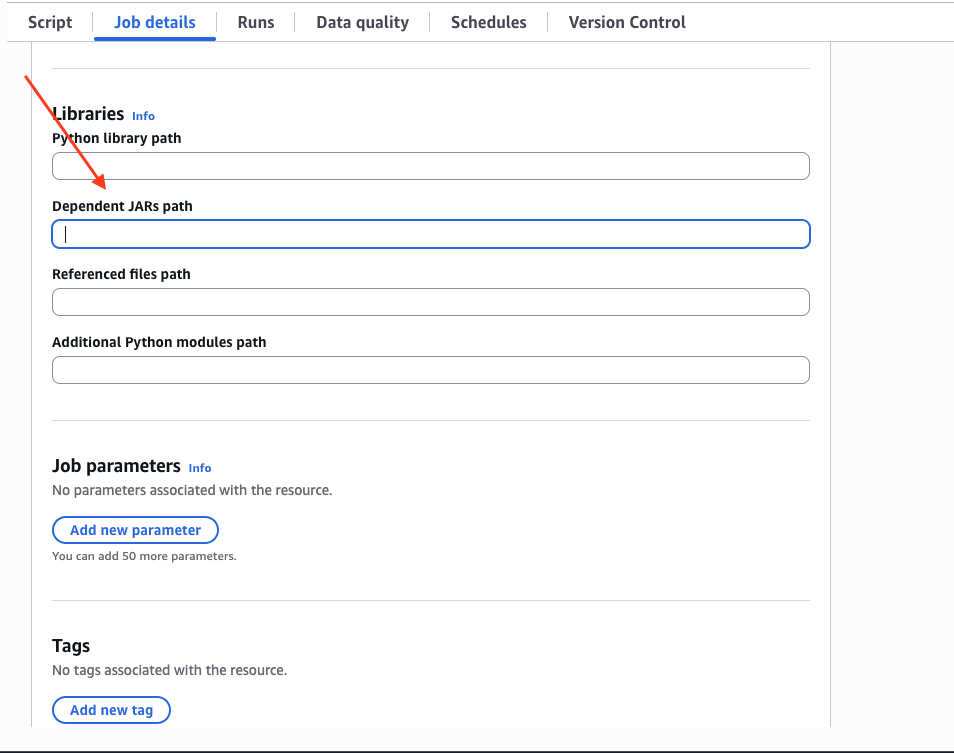
Task: Click the Tags section heading
Action: click(x=71, y=646)
